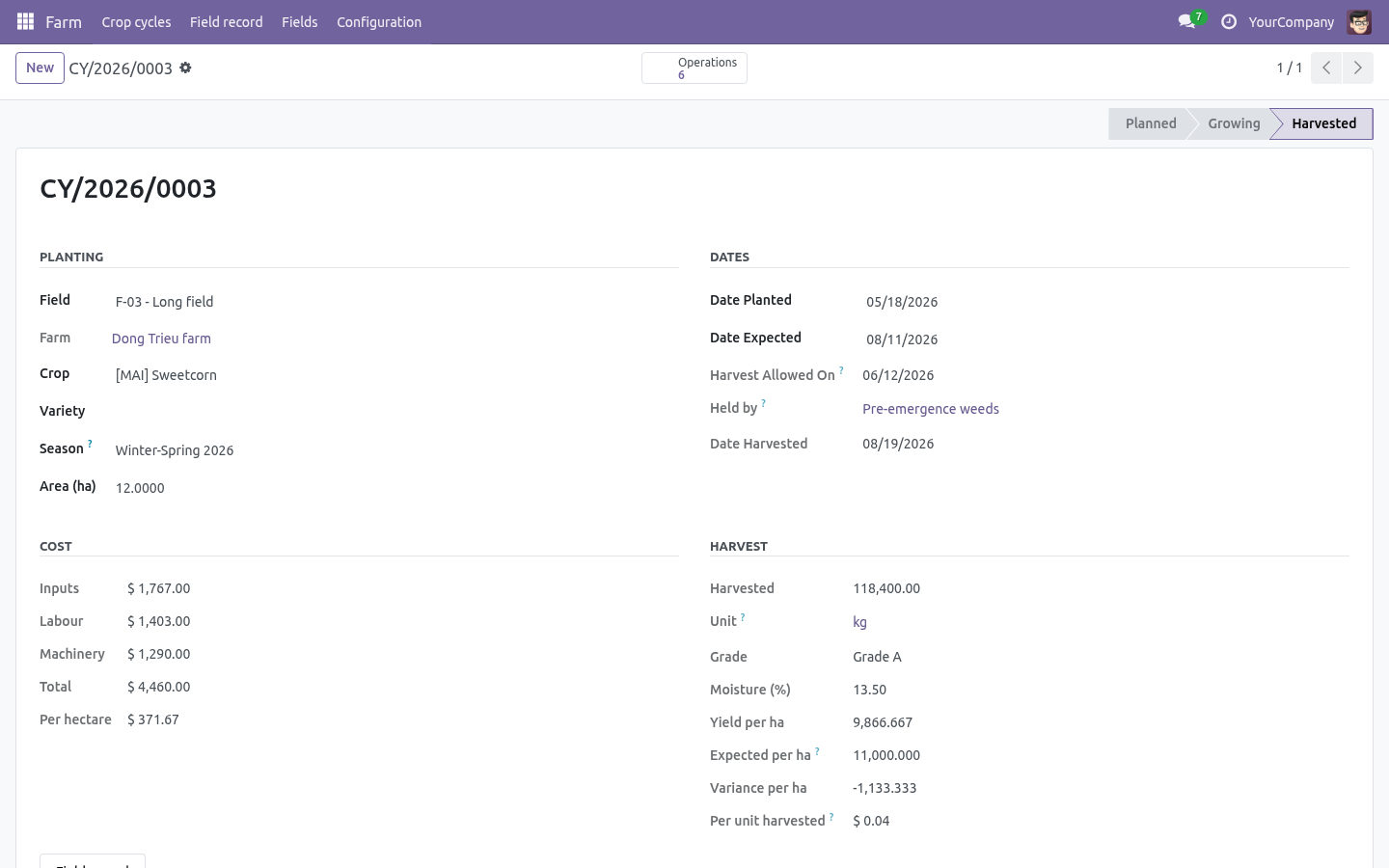The image size is (1389, 868).
Task: Click the Date Harvested value 08/19/2026
Action: pos(898,444)
